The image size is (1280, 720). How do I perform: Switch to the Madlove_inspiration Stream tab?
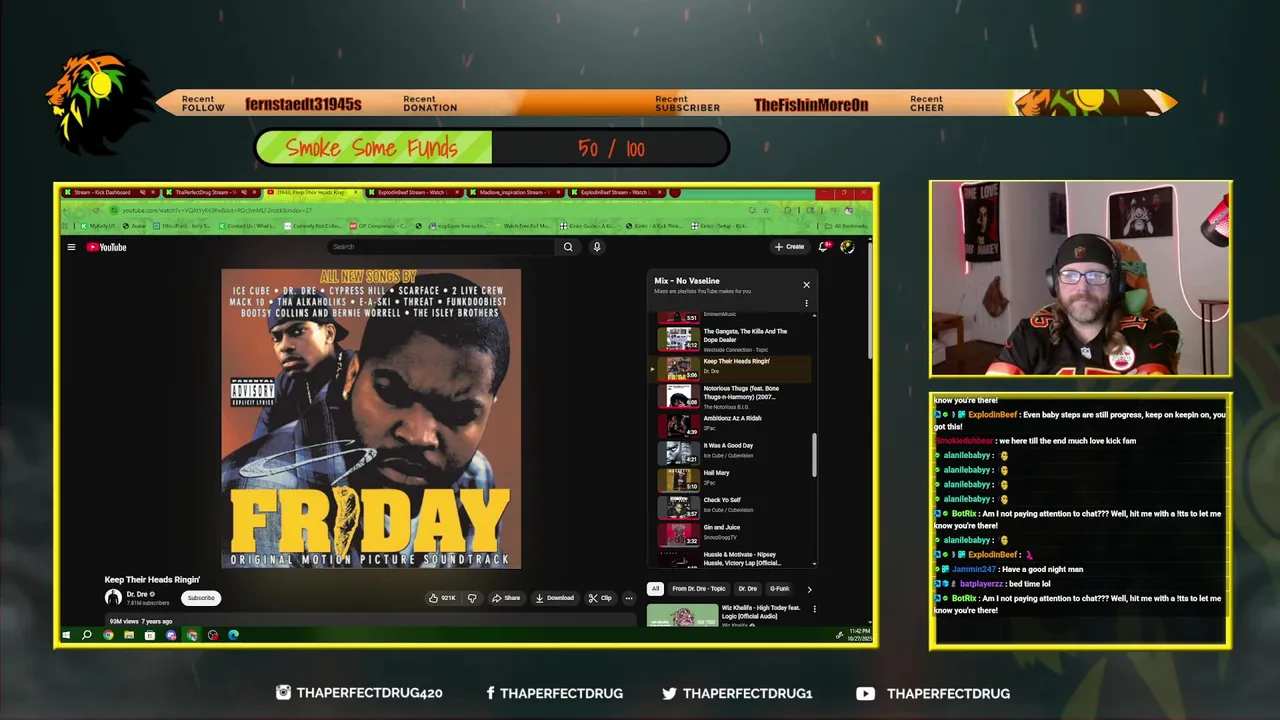click(x=516, y=192)
